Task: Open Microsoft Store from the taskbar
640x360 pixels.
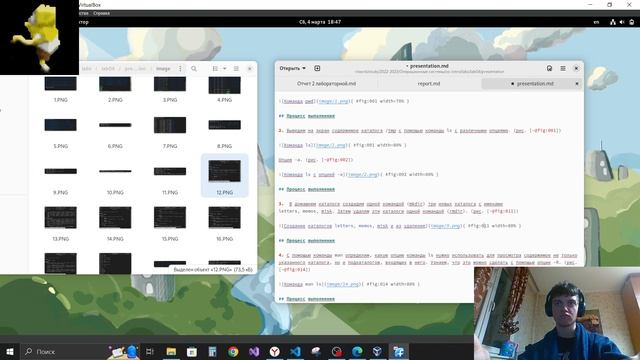Action: click(x=192, y=351)
